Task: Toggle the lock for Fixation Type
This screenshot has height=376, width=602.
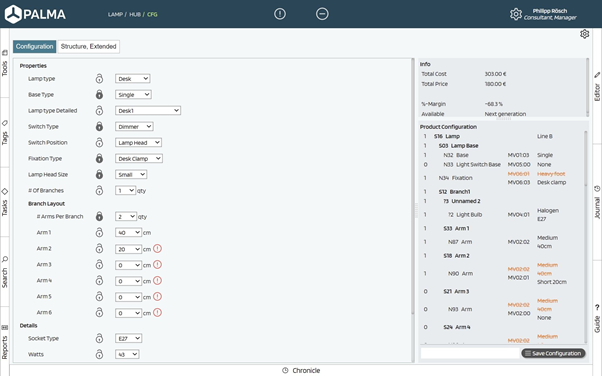Action: point(99,158)
